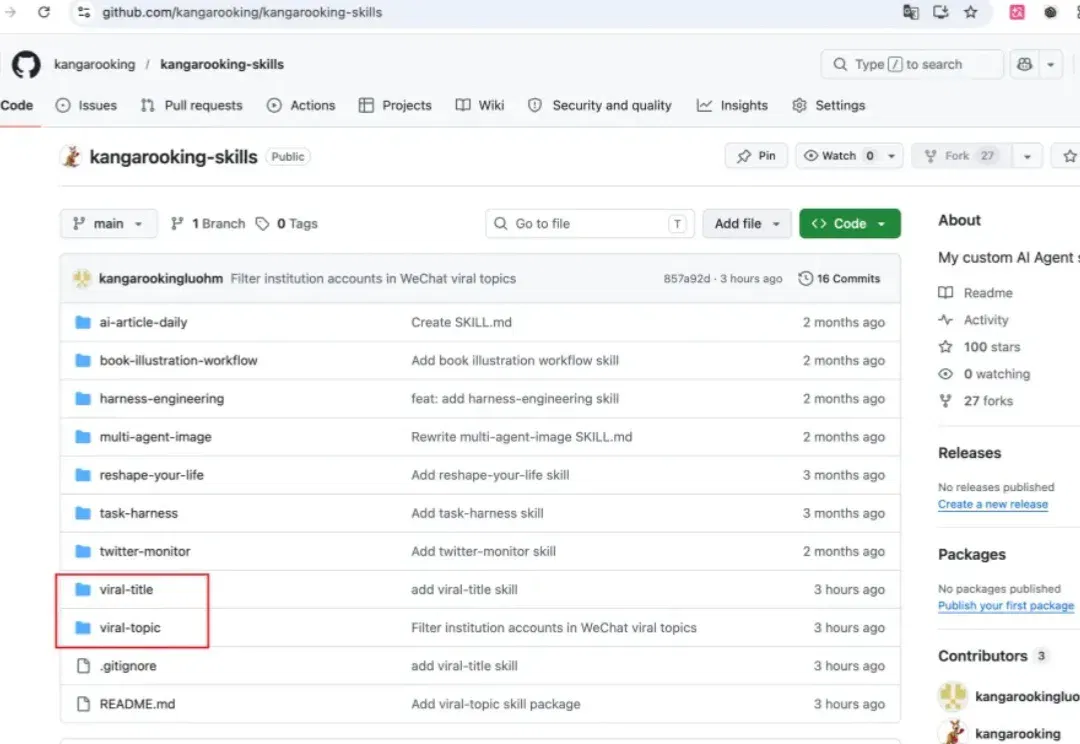View the 16 Commits history
1080x744 pixels.
click(x=839, y=278)
